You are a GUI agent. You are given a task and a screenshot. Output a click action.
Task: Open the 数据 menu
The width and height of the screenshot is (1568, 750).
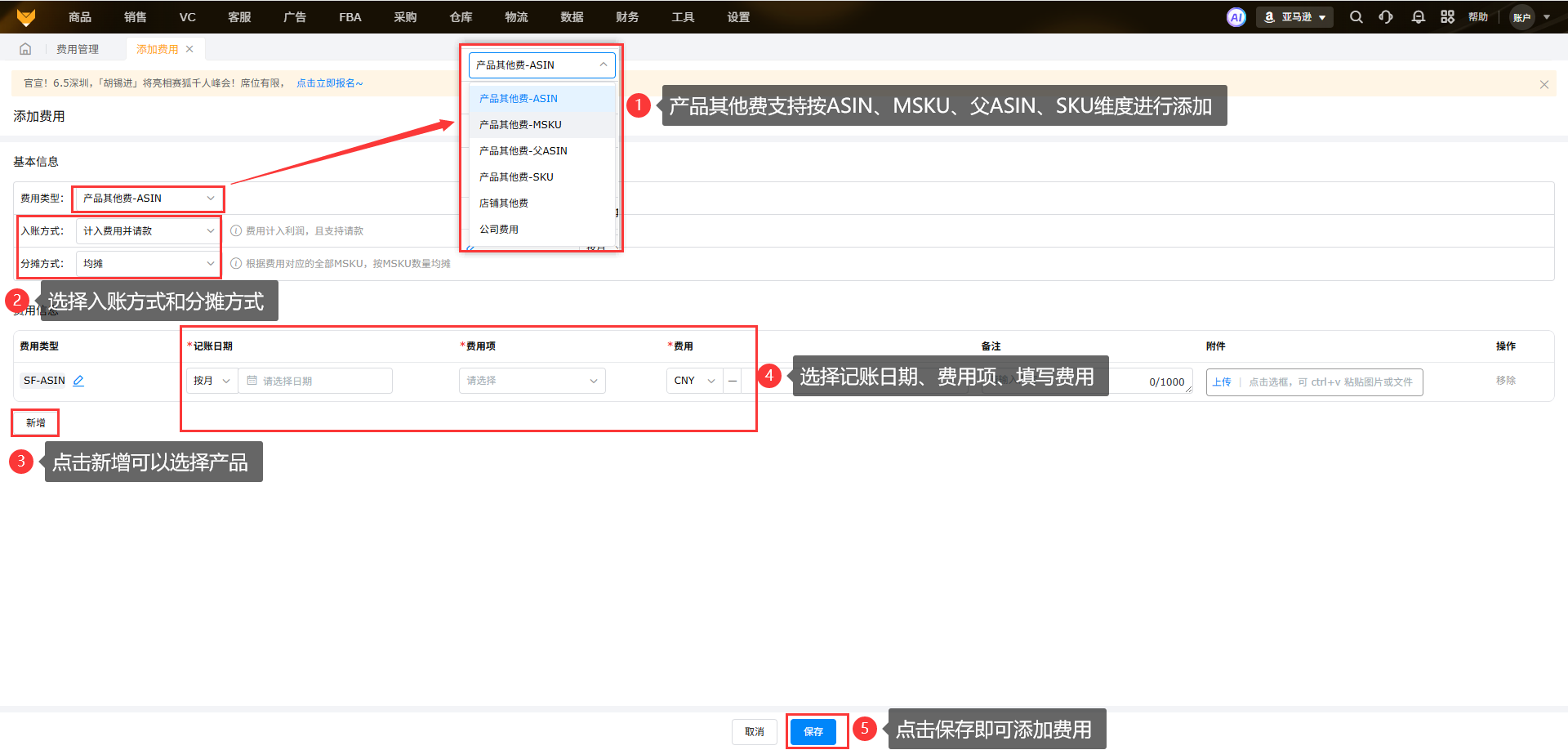click(x=572, y=17)
